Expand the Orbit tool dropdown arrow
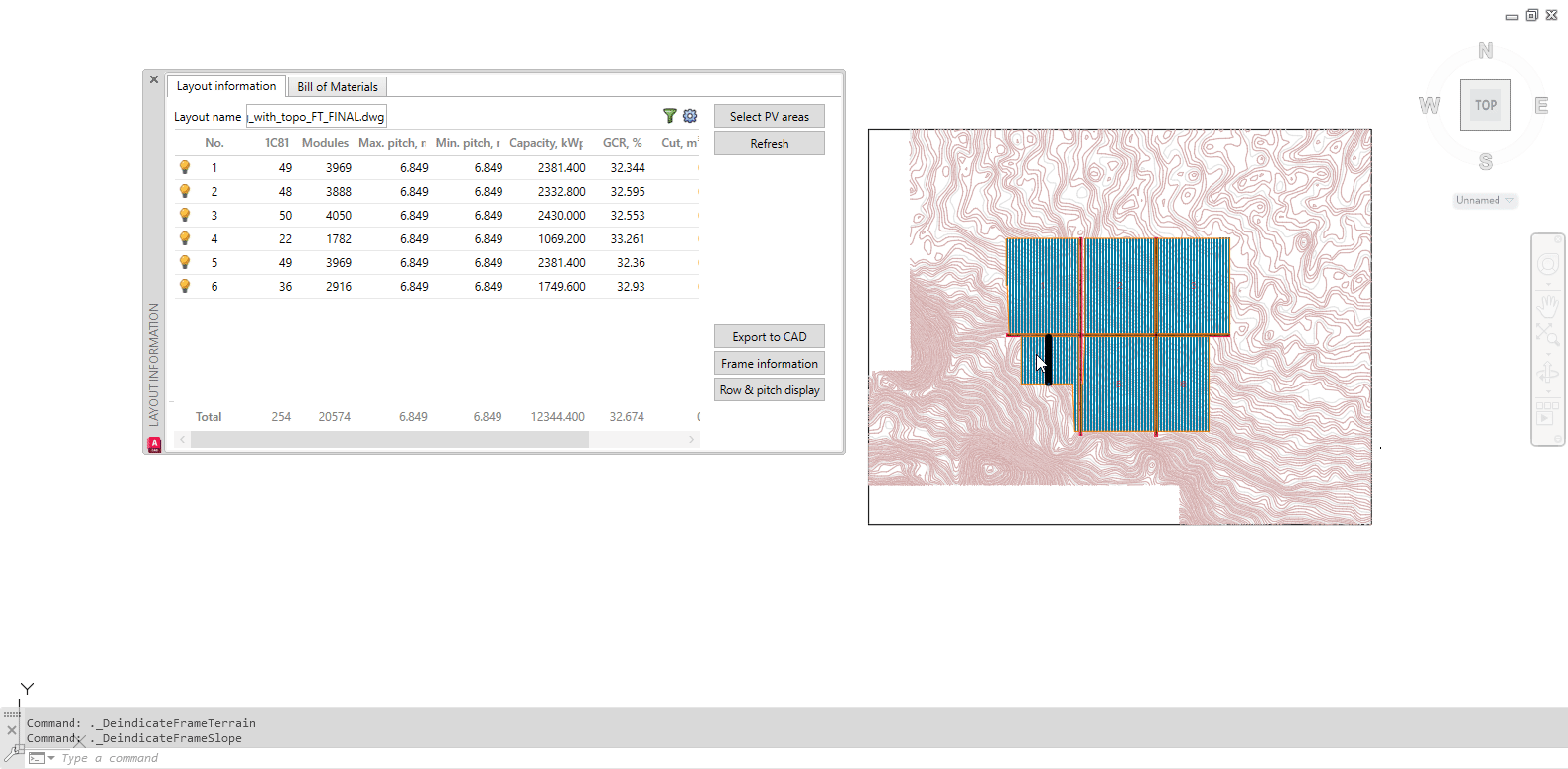The width and height of the screenshot is (1568, 769). (x=1548, y=391)
